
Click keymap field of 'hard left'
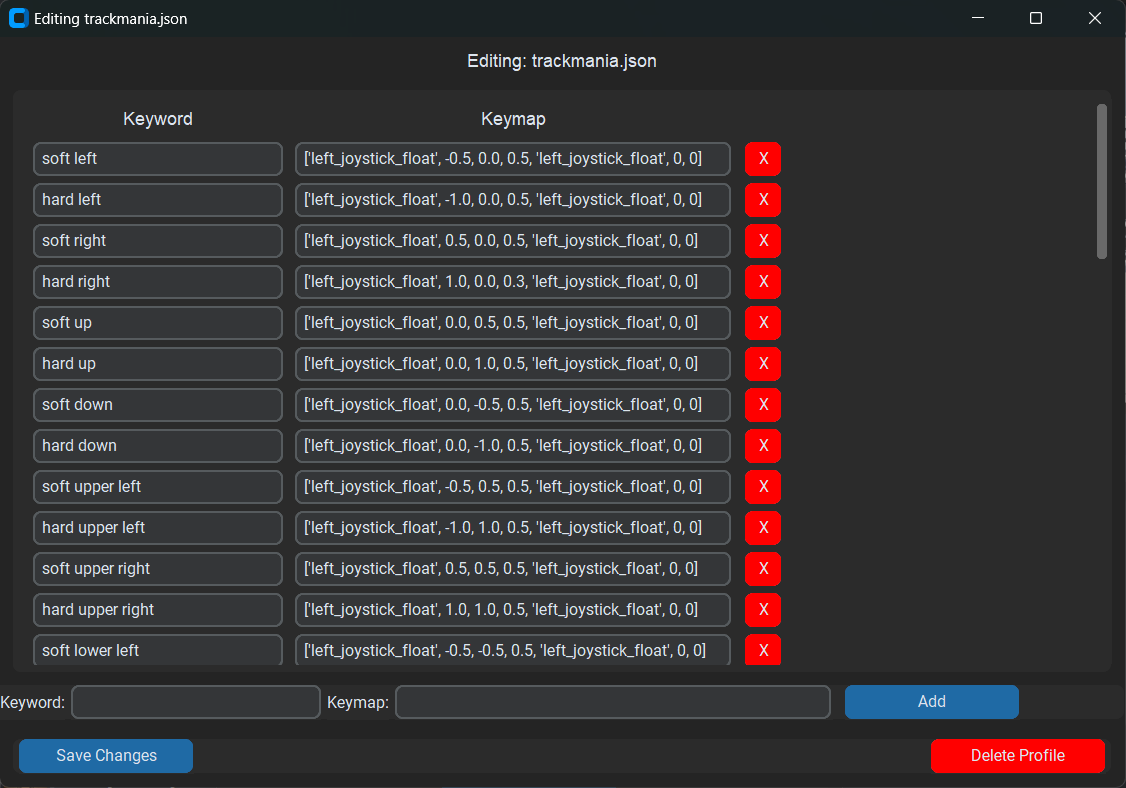click(x=513, y=200)
